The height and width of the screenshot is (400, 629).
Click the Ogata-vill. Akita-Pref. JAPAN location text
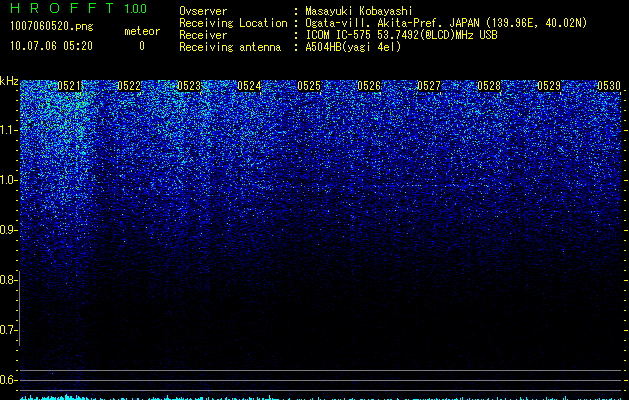point(446,23)
